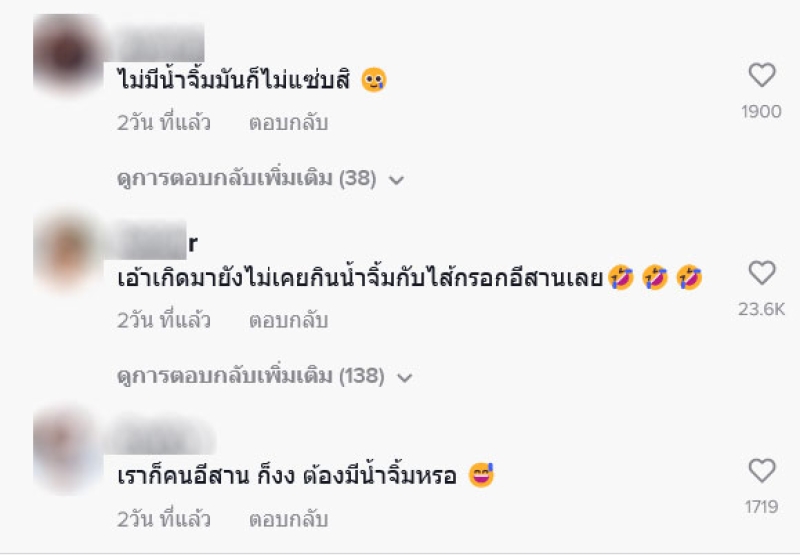Reply to the comment mentioning ไส้กรอกอีสาน

[x=288, y=320]
